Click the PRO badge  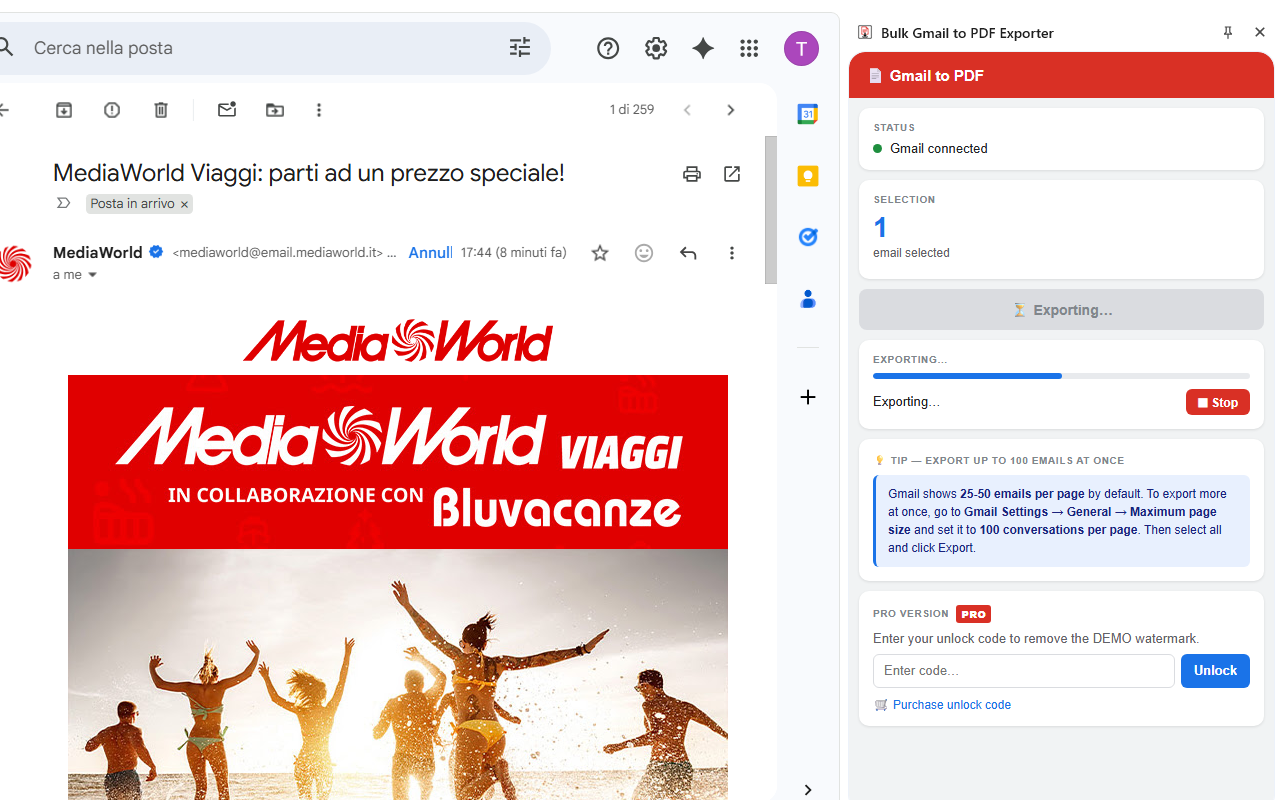tap(973, 614)
